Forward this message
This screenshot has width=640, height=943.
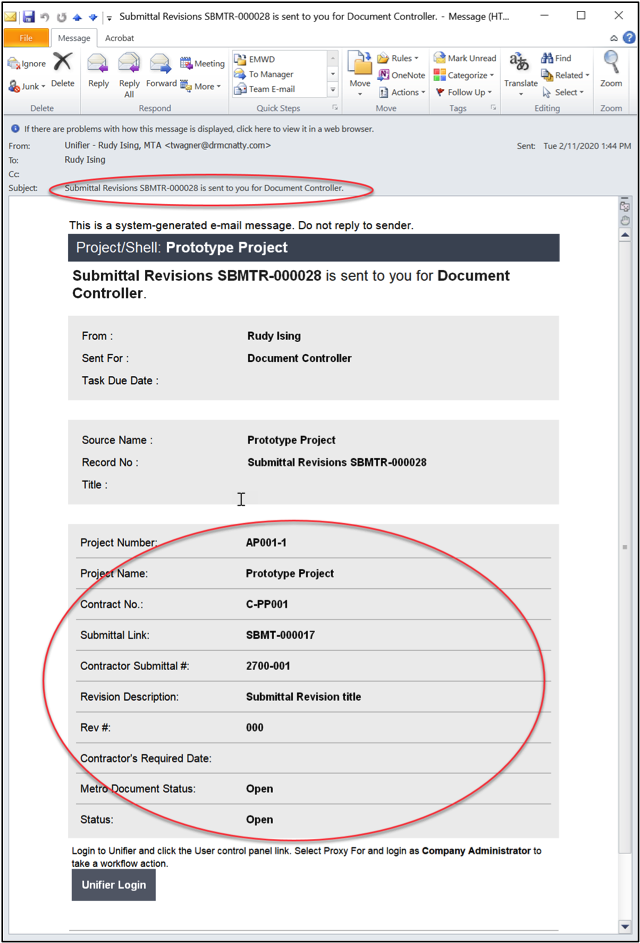[161, 70]
